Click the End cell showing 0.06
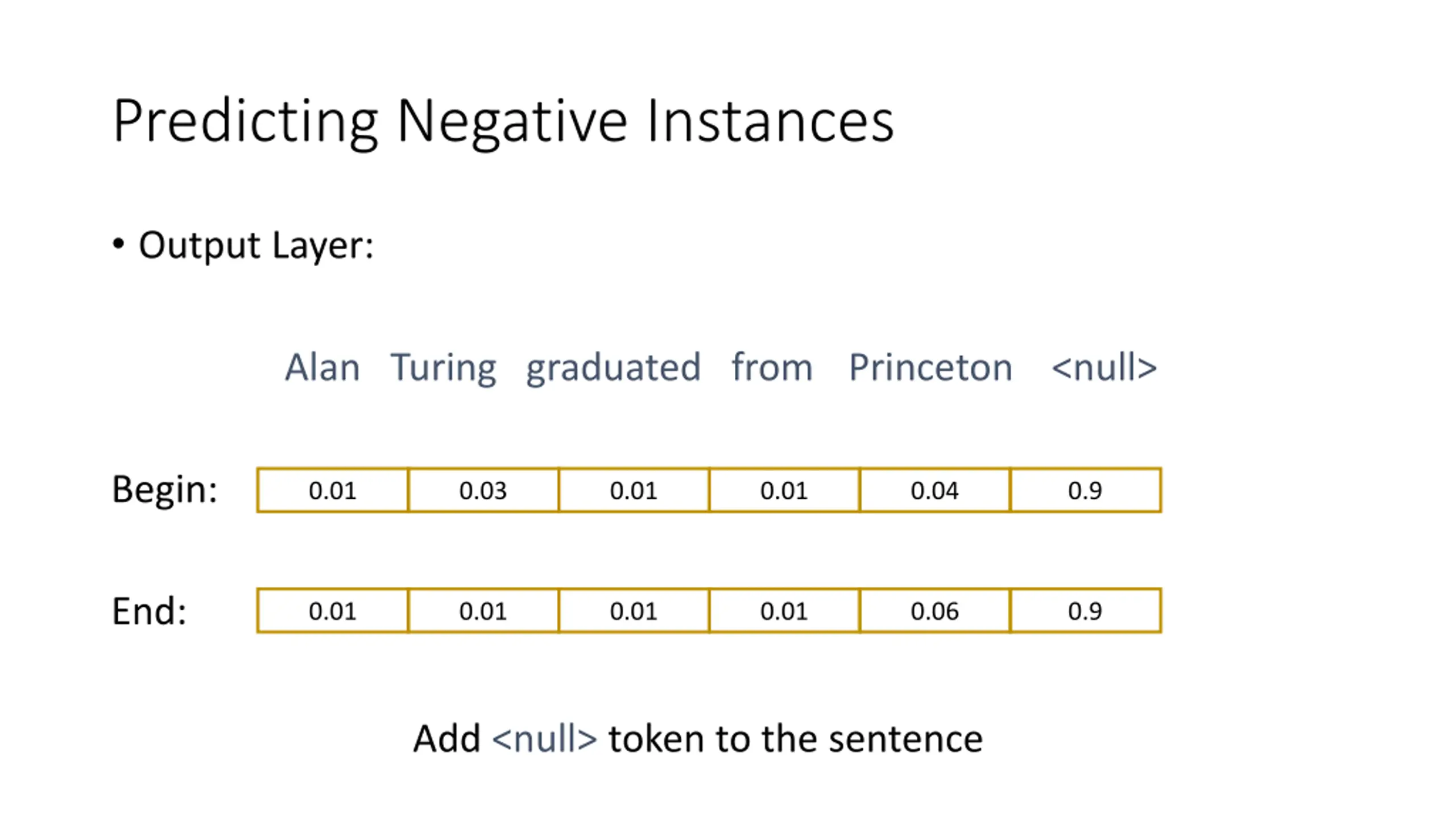This screenshot has width=1456, height=819. point(935,611)
